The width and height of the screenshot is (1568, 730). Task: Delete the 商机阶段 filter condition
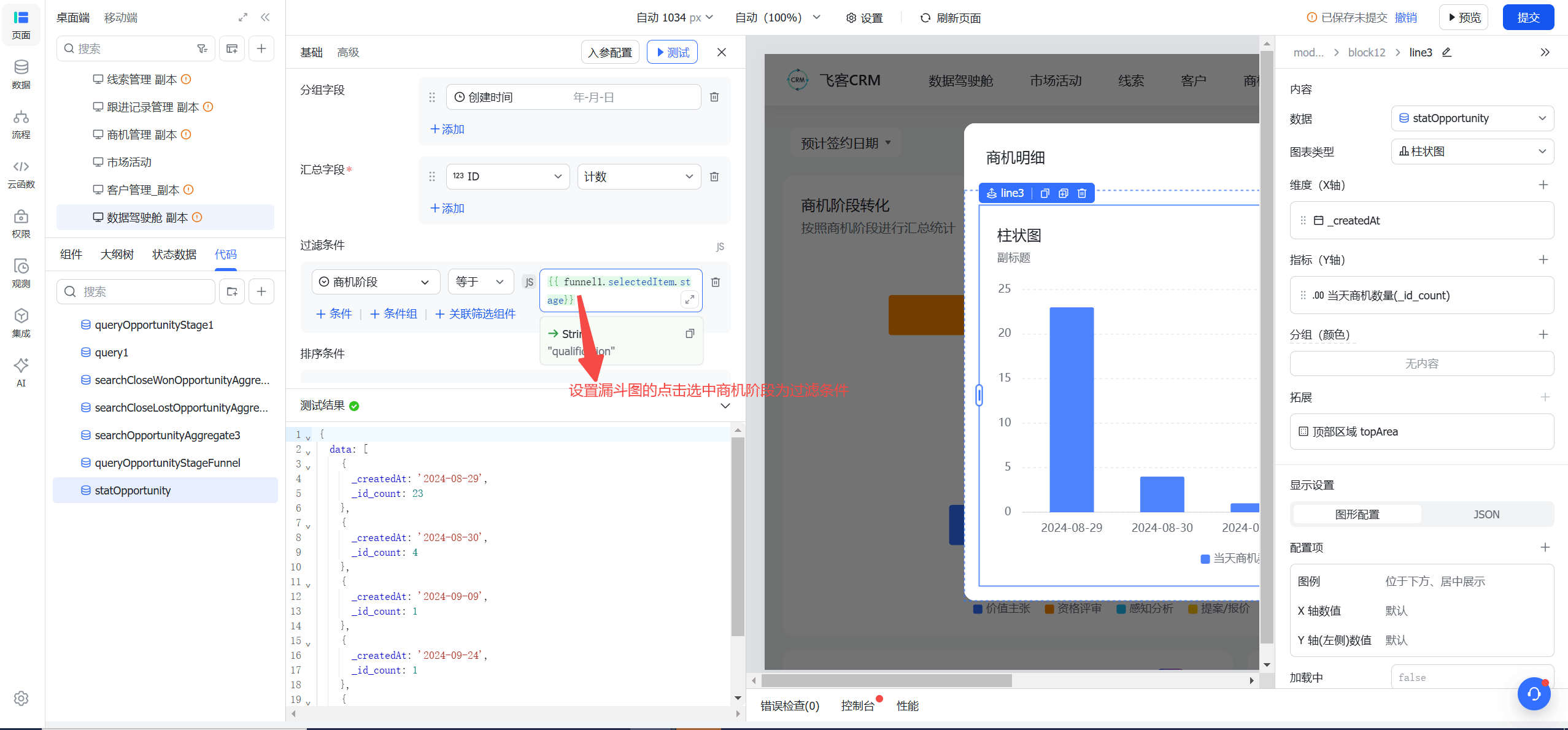pyautogui.click(x=716, y=282)
